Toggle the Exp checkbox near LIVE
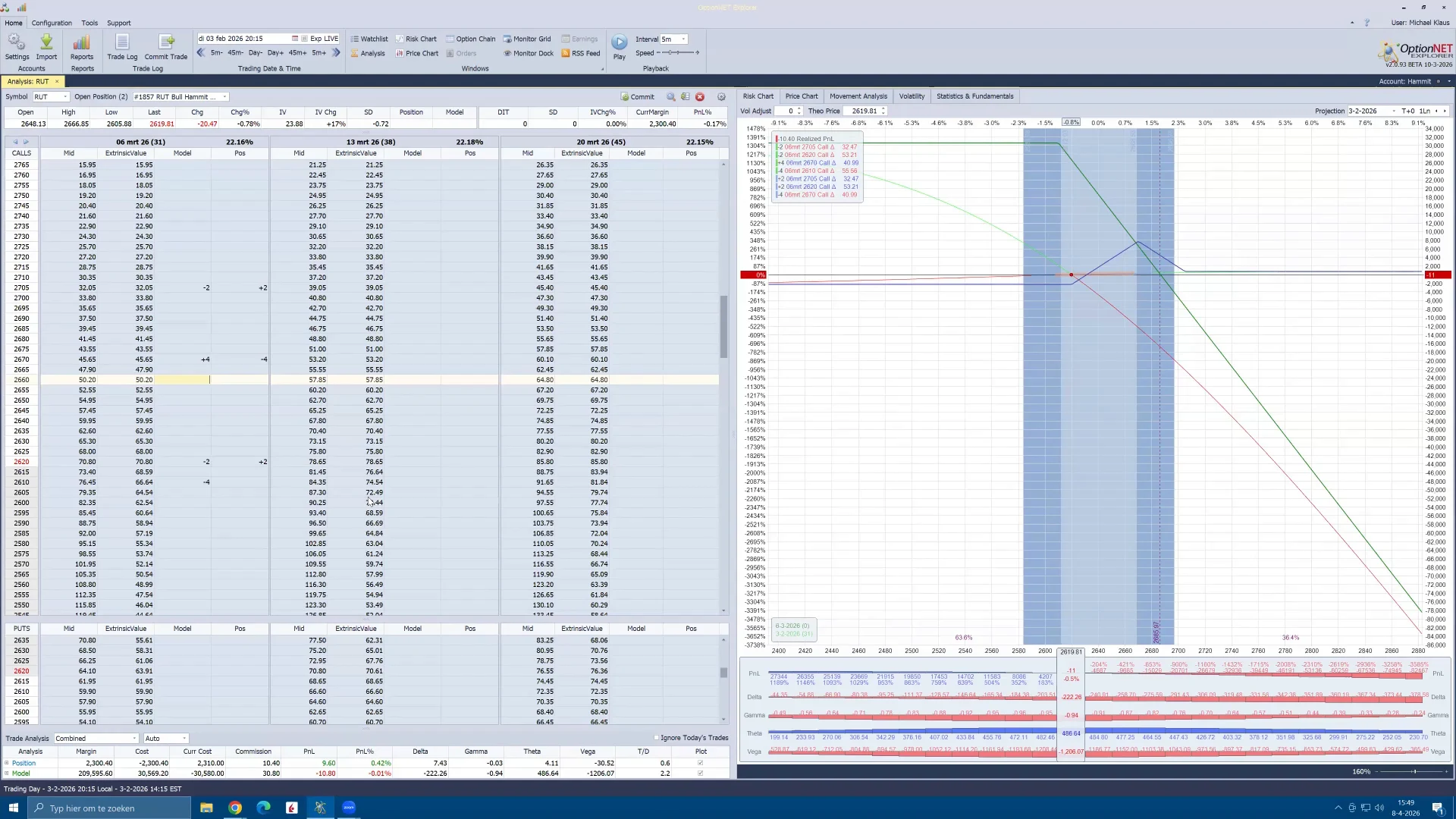The height and width of the screenshot is (819, 1456). click(x=304, y=39)
